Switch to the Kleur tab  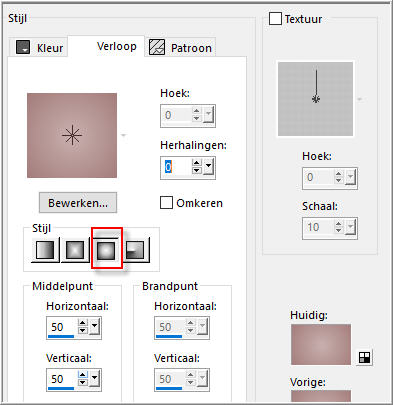pyautogui.click(x=38, y=48)
